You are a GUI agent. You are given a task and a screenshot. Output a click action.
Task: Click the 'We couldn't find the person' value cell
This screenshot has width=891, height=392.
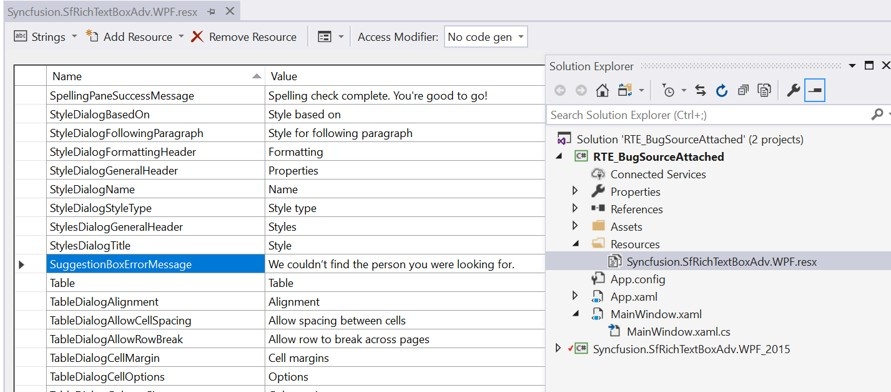[405, 264]
